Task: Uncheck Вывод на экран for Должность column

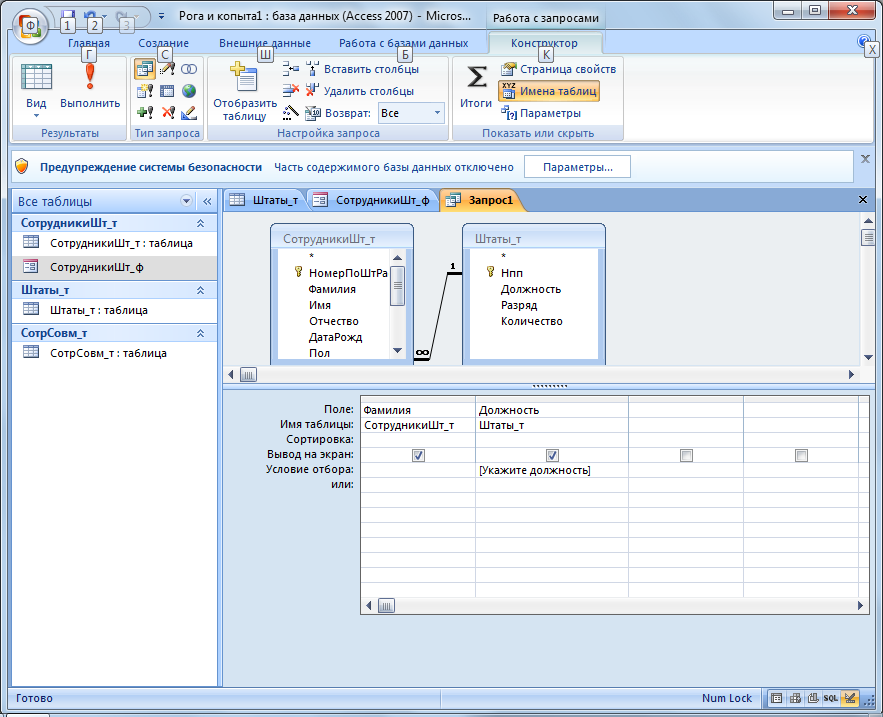Action: point(552,455)
